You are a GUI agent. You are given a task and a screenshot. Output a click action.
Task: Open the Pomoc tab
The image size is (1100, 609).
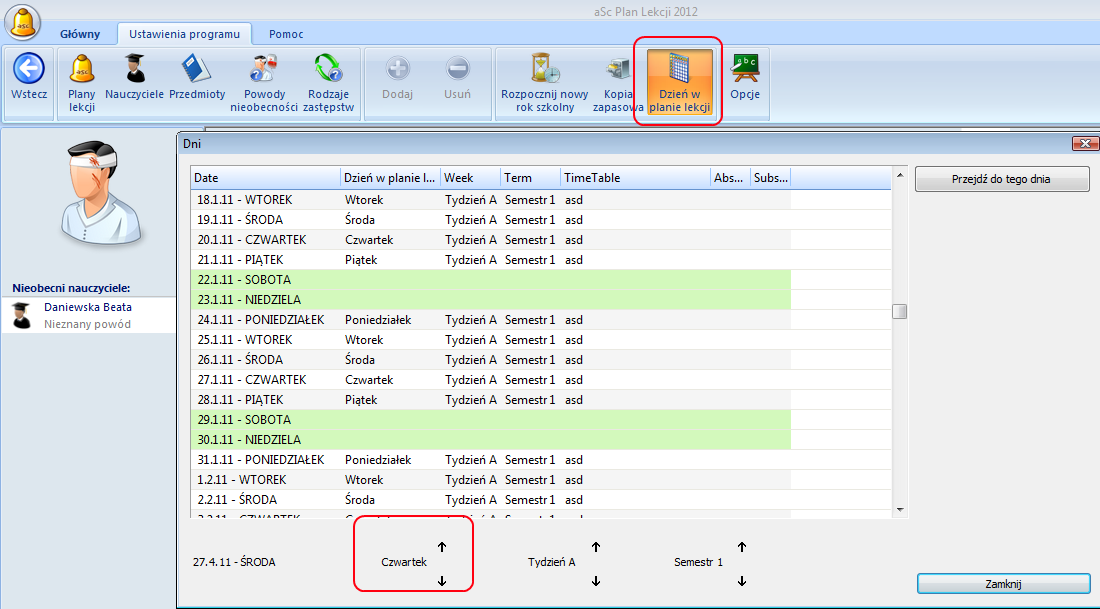pos(286,34)
